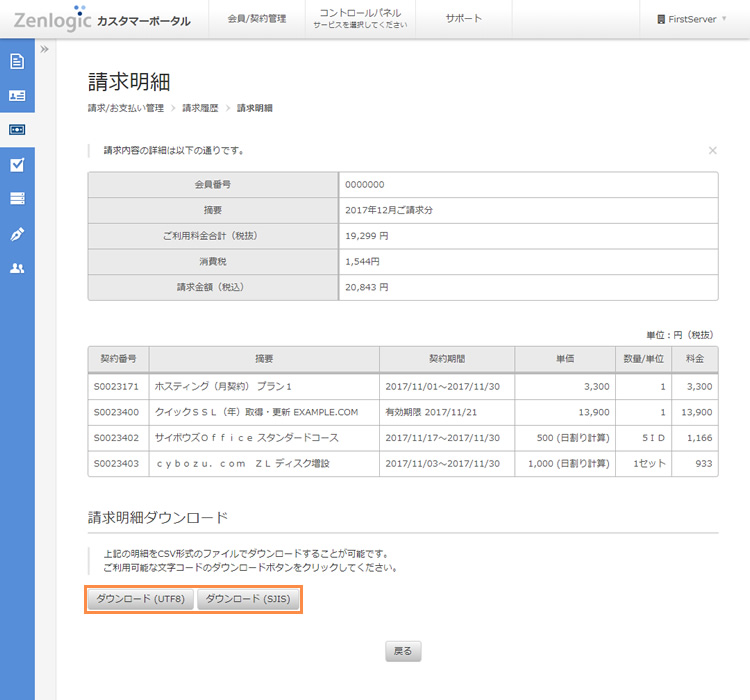Select the billing money icon in sidebar

pyautogui.click(x=17, y=130)
